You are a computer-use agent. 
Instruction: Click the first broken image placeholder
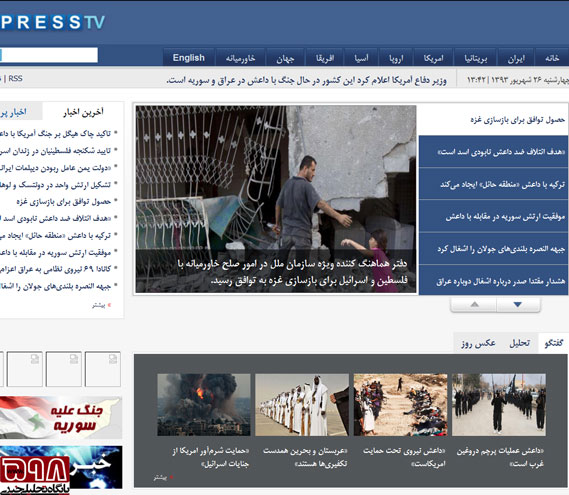click(103, 369)
